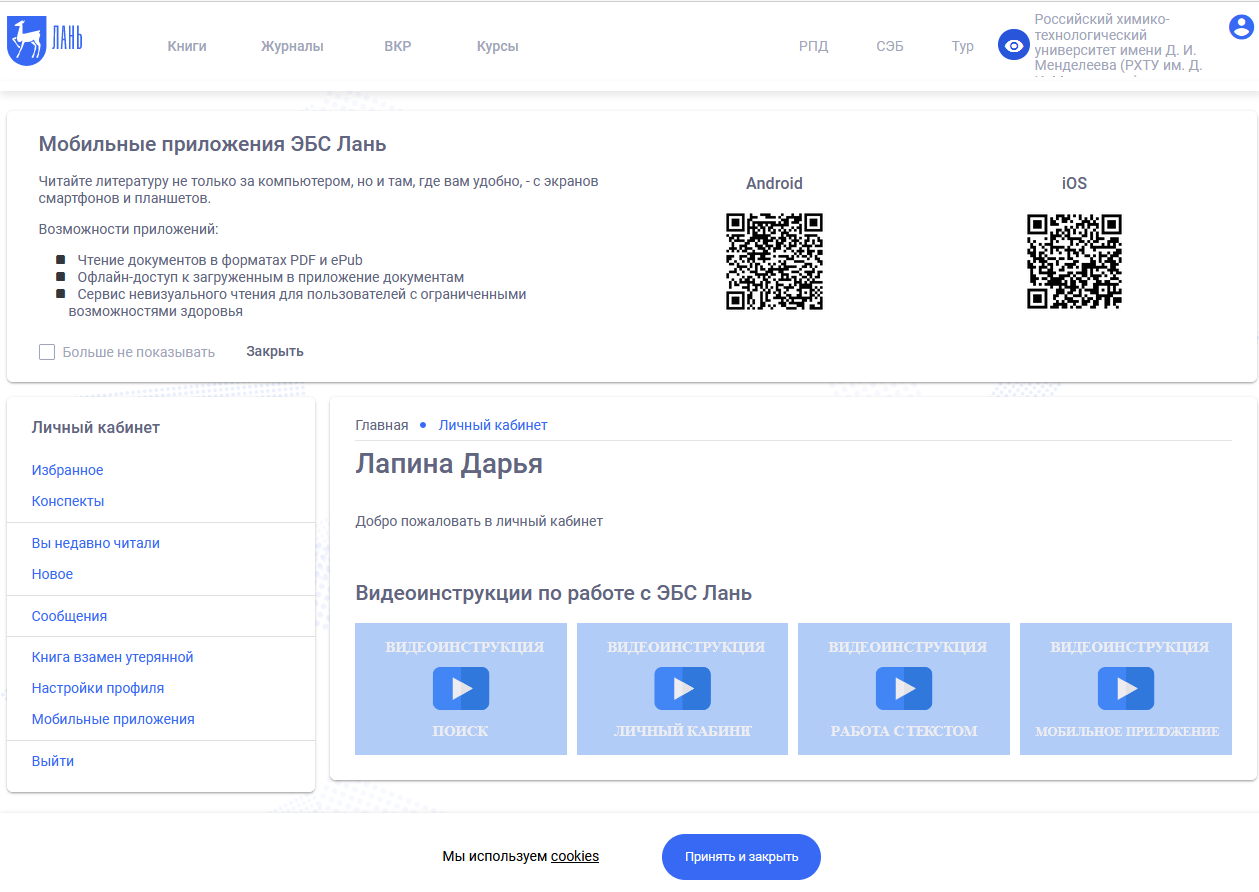The image size is (1259, 892).
Task: Play the Работа с текстом video instruction
Action: pyautogui.click(x=903, y=688)
